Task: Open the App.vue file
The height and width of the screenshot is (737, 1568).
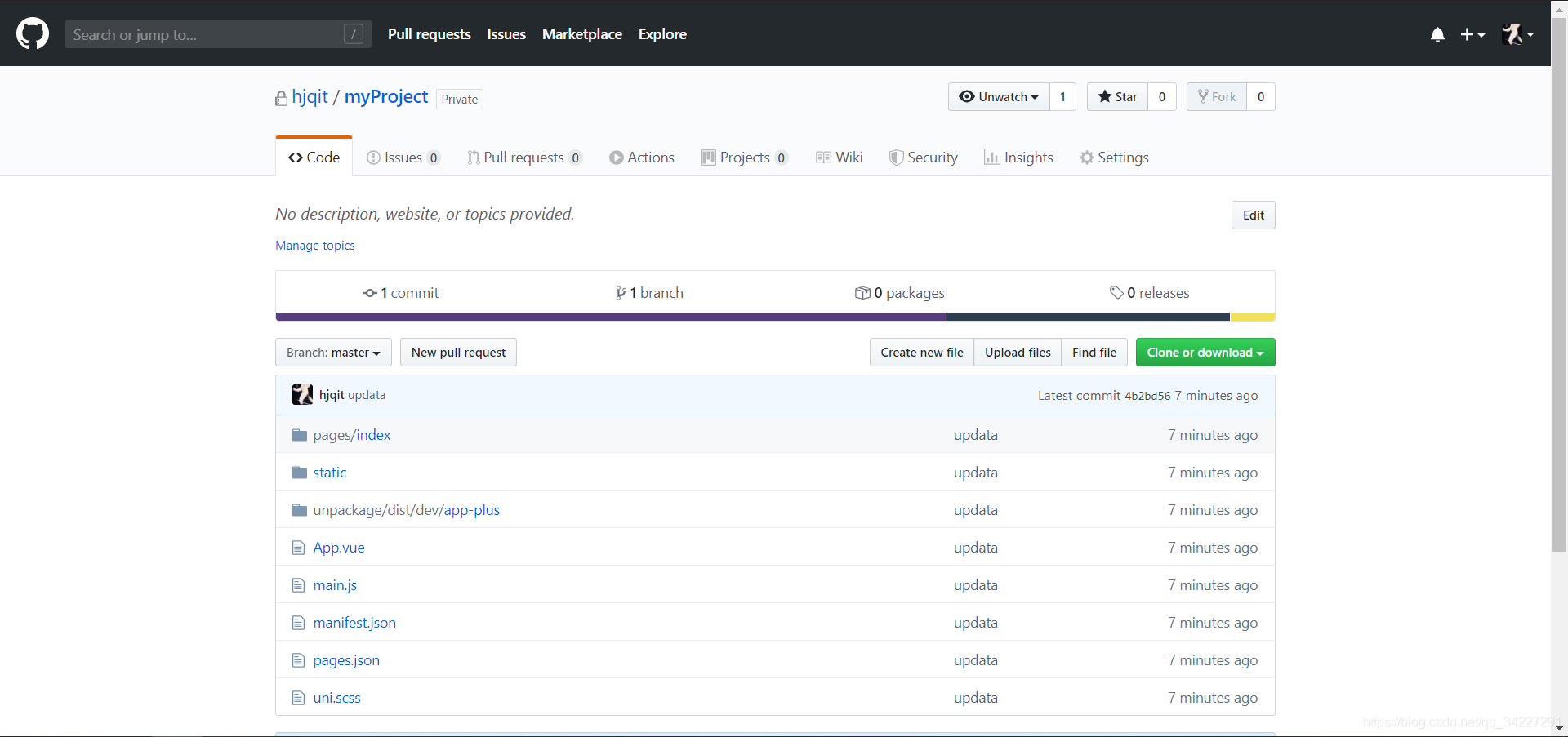Action: (x=339, y=548)
